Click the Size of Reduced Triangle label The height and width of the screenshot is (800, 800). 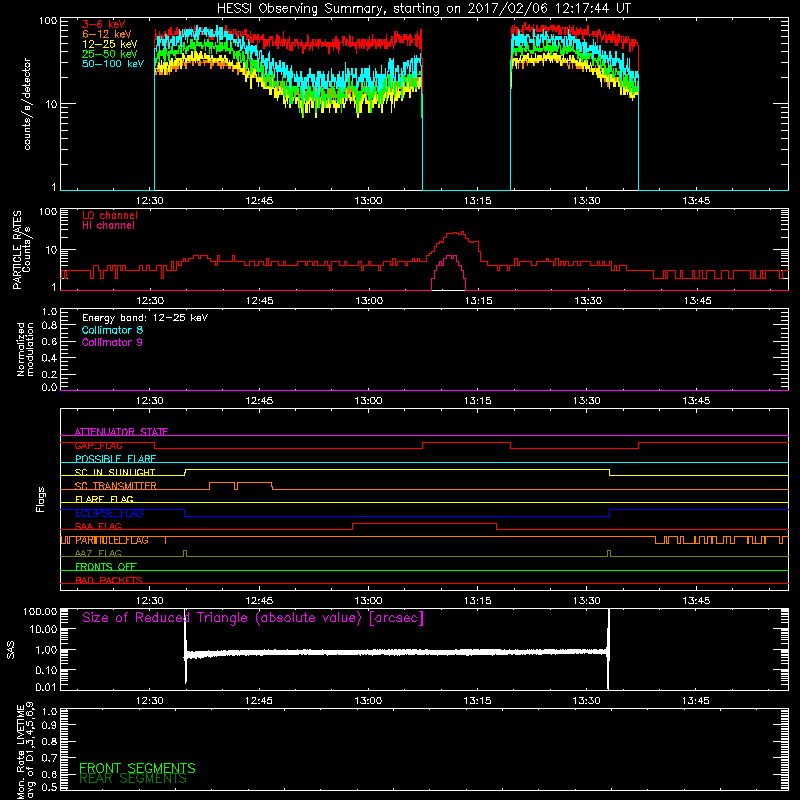(253, 618)
